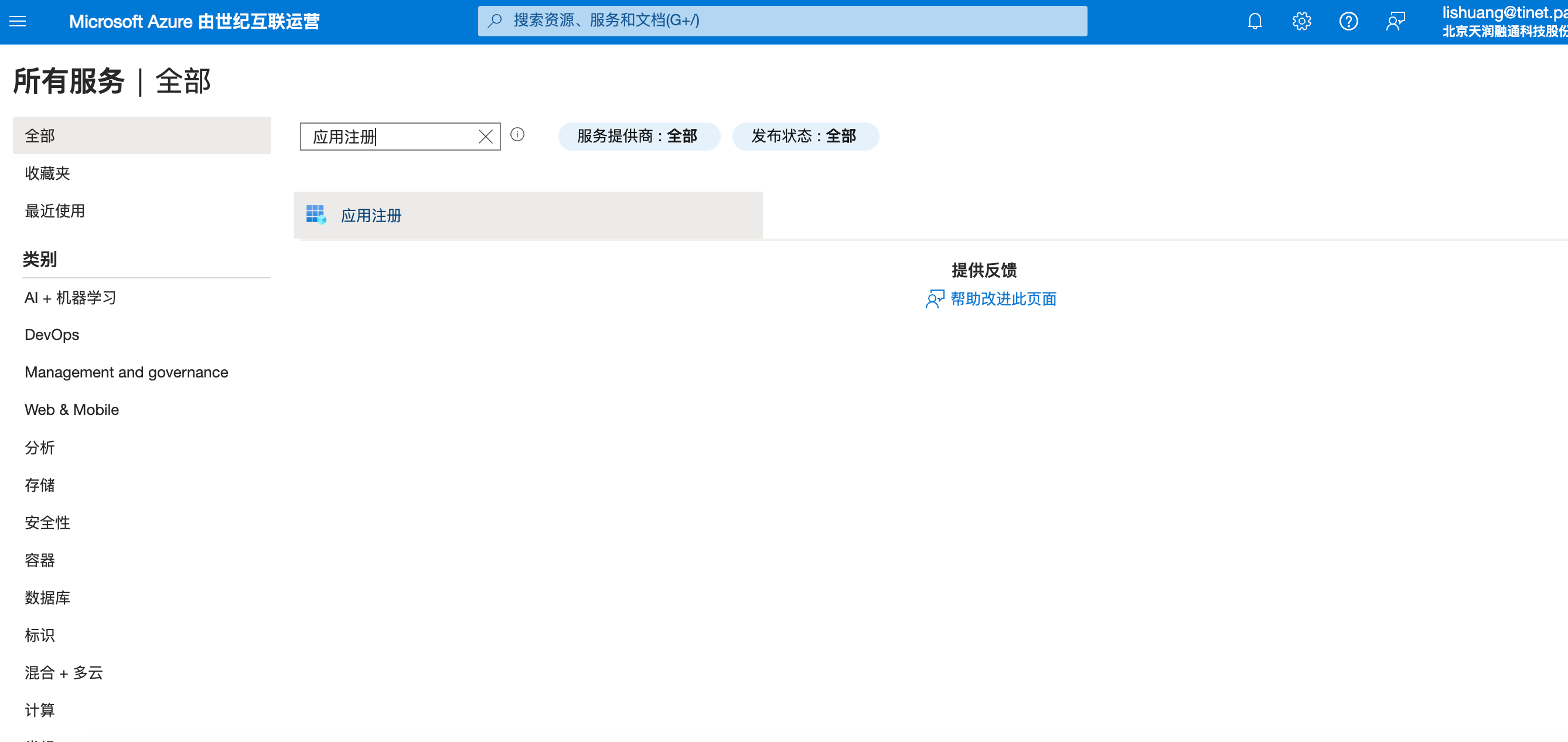Open the 发布状态 filter dropdown
This screenshot has height=742, width=1568.
805,137
